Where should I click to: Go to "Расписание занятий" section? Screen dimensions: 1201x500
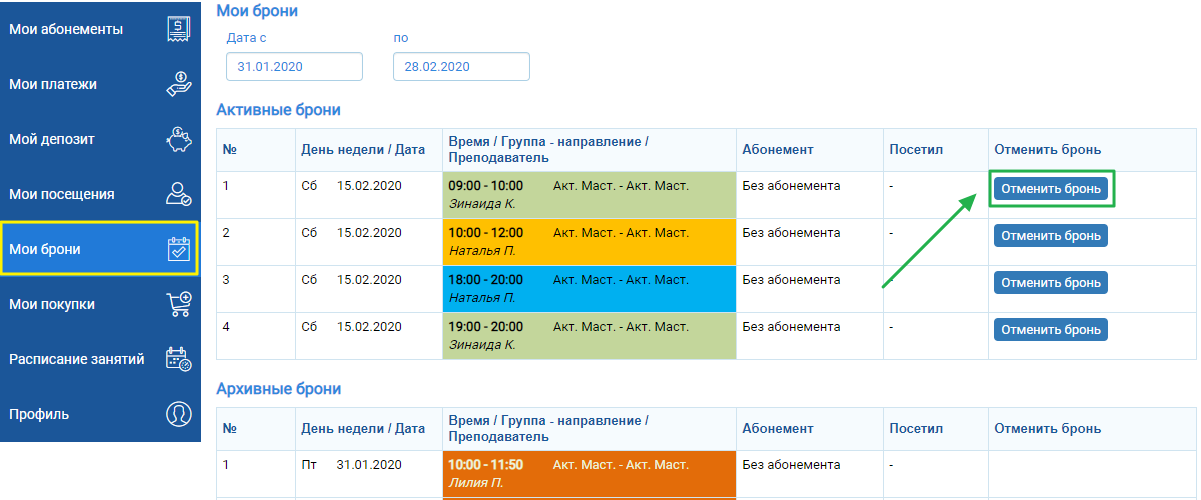tap(77, 359)
